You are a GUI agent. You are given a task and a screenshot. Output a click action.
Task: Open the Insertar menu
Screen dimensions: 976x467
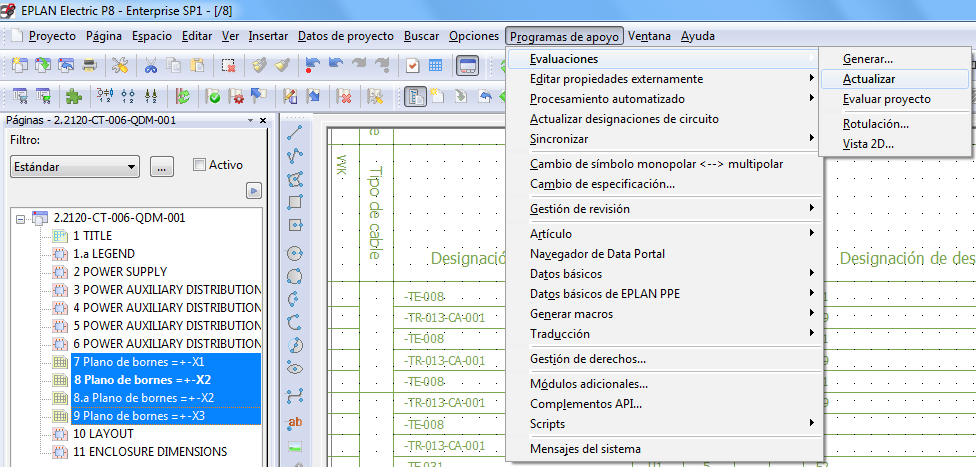(268, 36)
